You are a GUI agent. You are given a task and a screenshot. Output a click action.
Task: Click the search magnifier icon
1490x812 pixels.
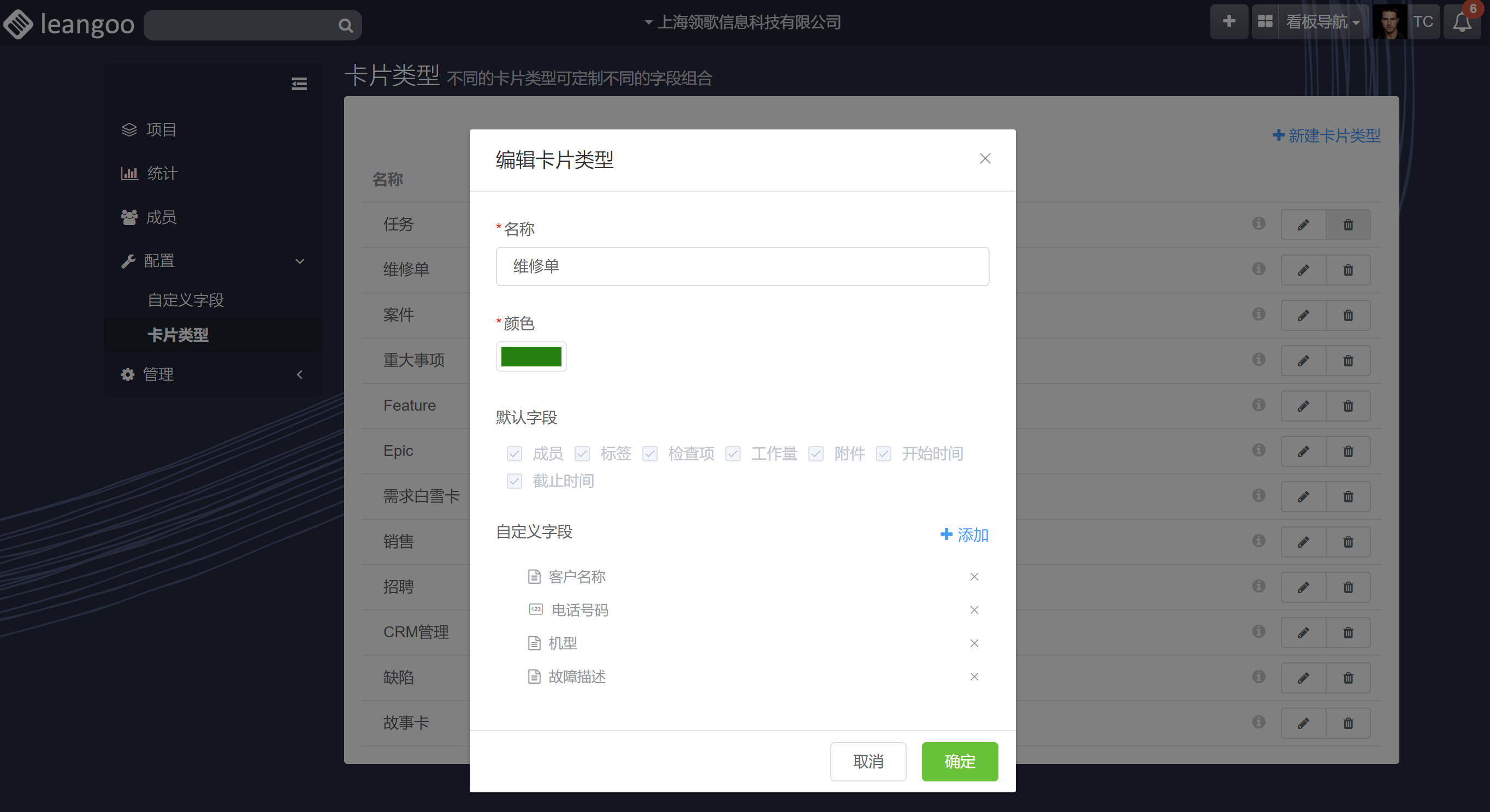click(x=345, y=26)
